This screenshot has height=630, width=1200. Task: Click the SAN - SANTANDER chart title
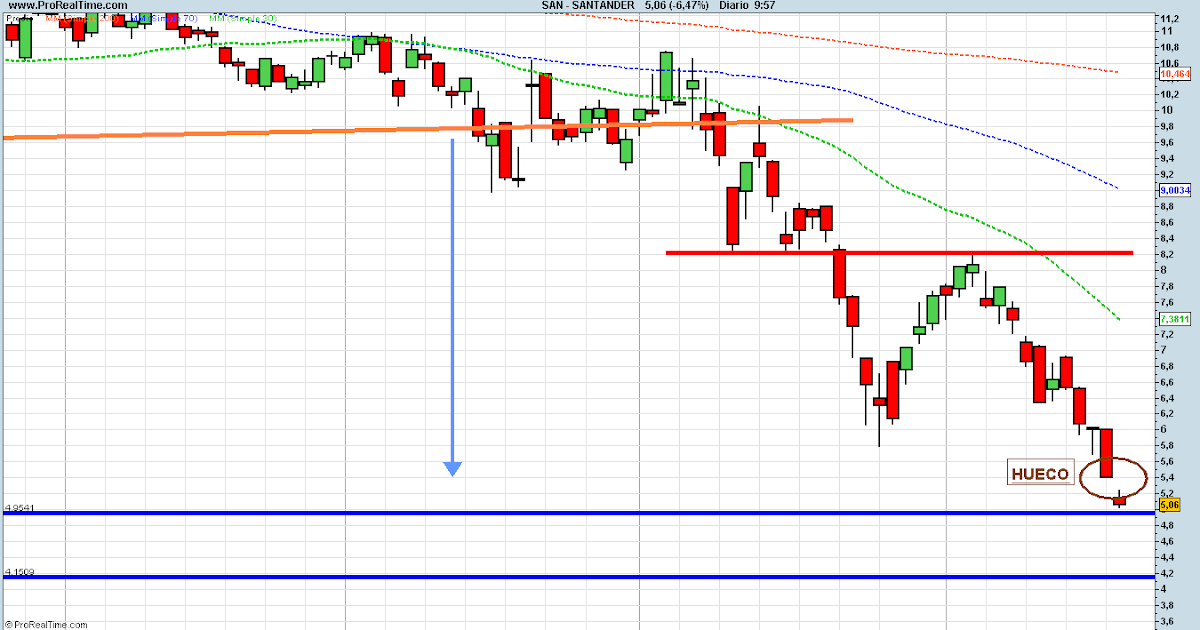click(x=587, y=6)
